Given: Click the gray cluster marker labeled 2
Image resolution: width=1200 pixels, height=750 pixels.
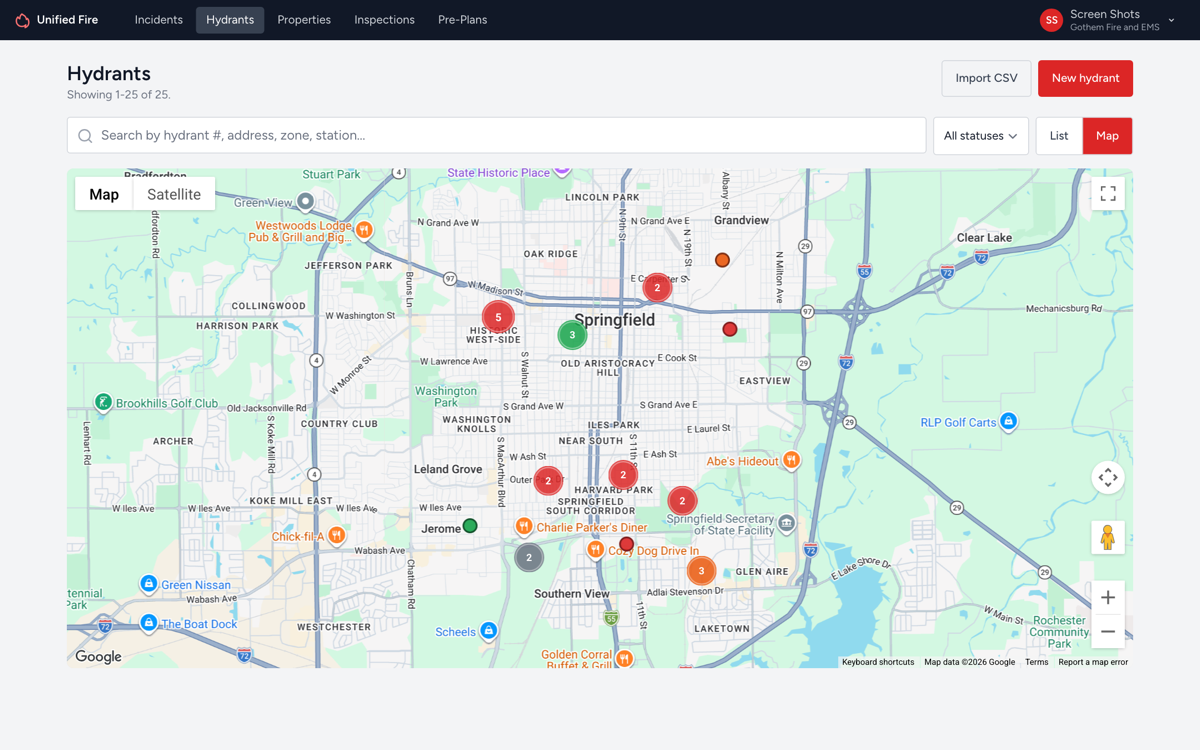Looking at the screenshot, I should tap(529, 557).
